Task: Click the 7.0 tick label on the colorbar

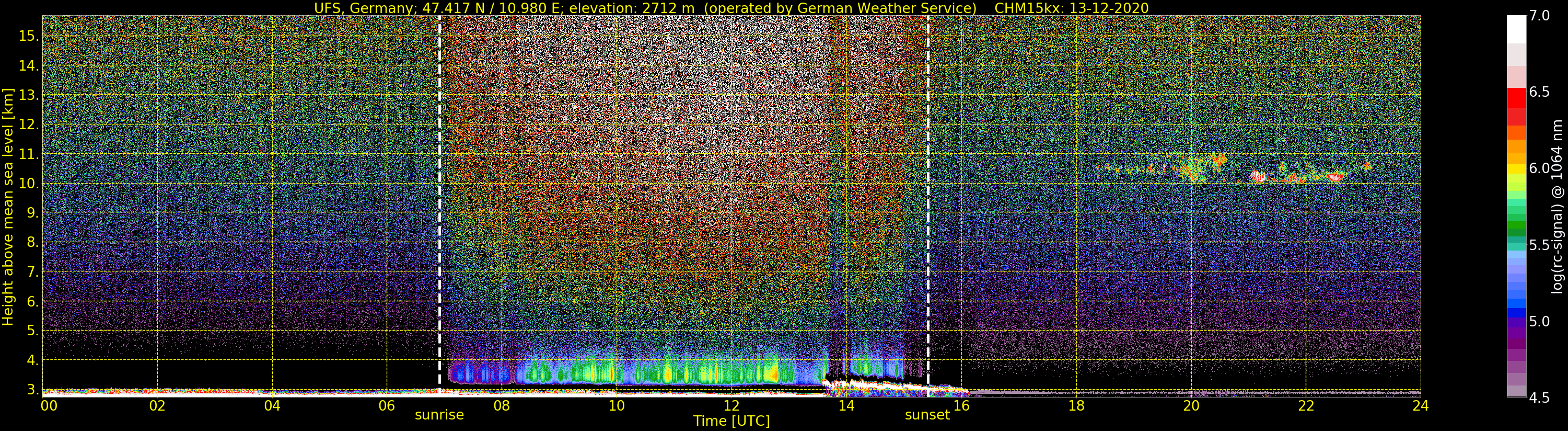Action: pos(1539,16)
